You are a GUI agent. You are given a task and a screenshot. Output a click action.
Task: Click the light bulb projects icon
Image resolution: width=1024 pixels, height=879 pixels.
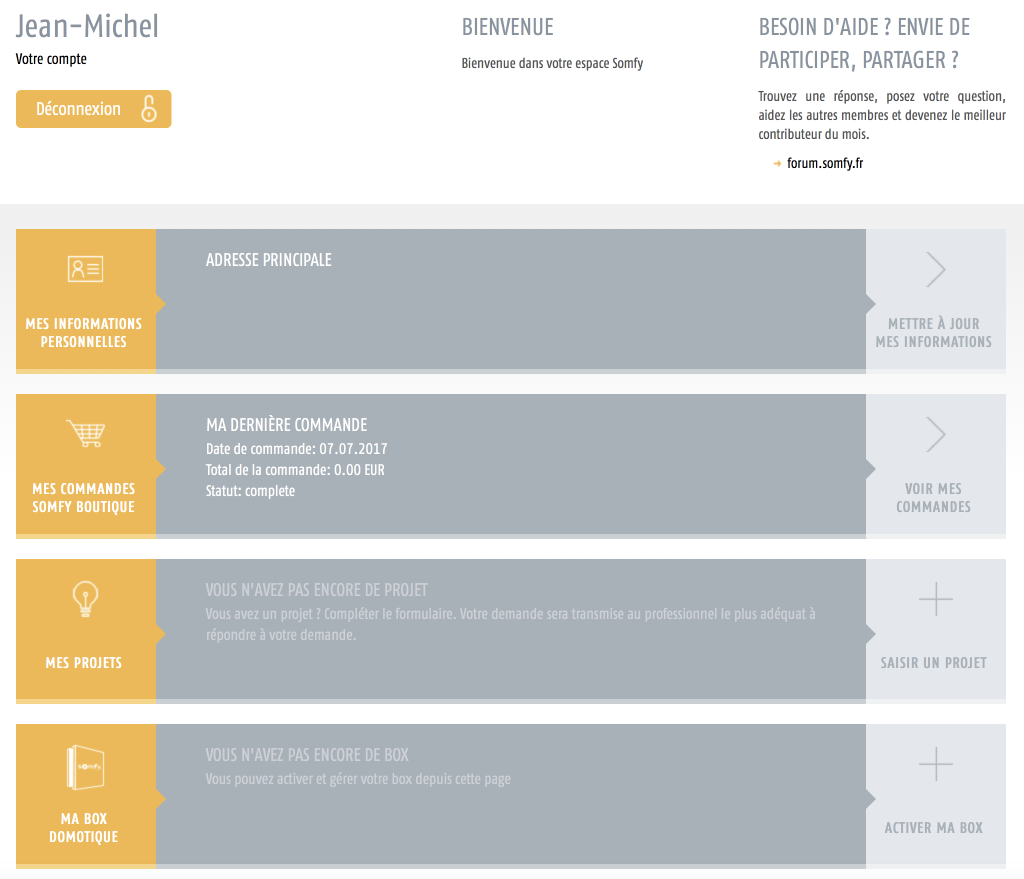pyautogui.click(x=86, y=599)
